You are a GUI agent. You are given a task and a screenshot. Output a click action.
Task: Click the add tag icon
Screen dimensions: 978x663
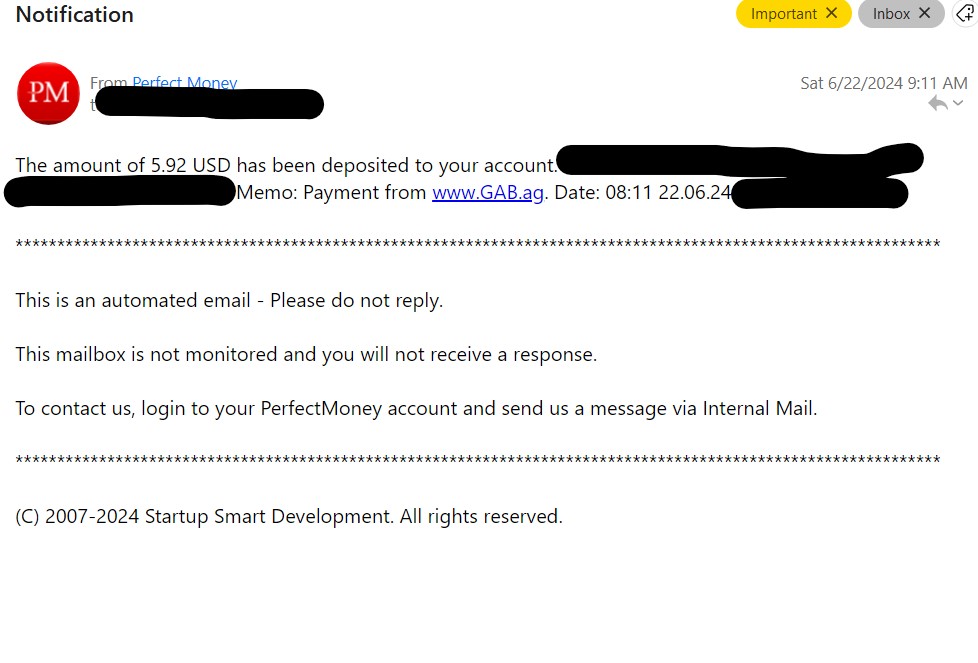pyautogui.click(x=966, y=14)
